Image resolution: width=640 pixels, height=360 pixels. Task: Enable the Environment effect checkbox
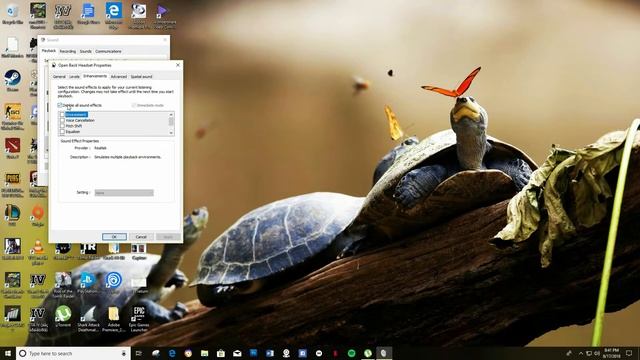62,115
